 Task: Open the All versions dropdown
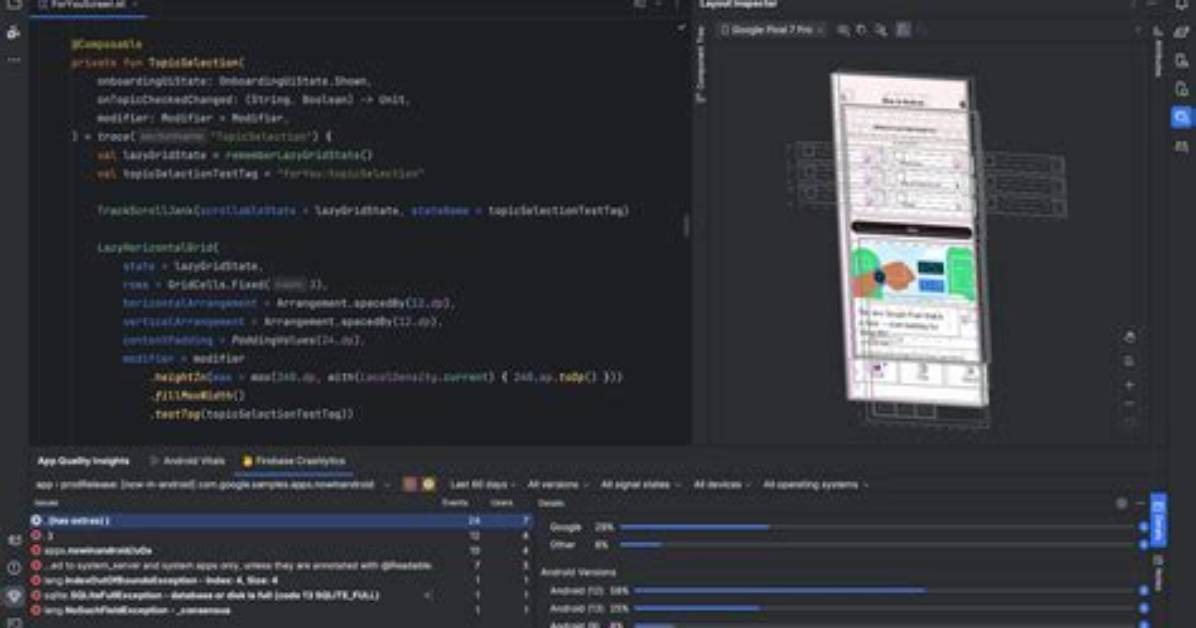click(558, 485)
